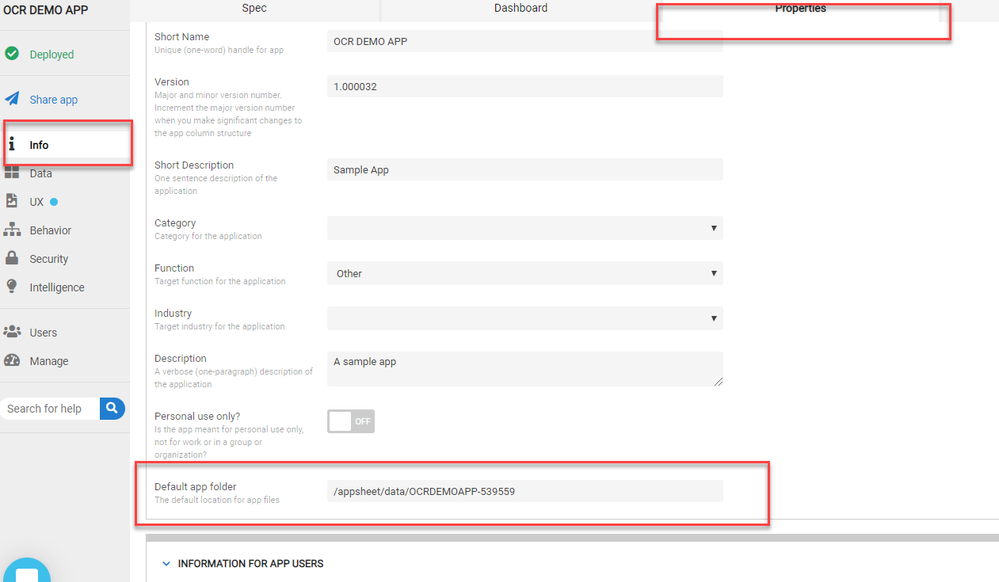This screenshot has width=999, height=582.
Task: Click the Description text area
Action: click(x=525, y=369)
